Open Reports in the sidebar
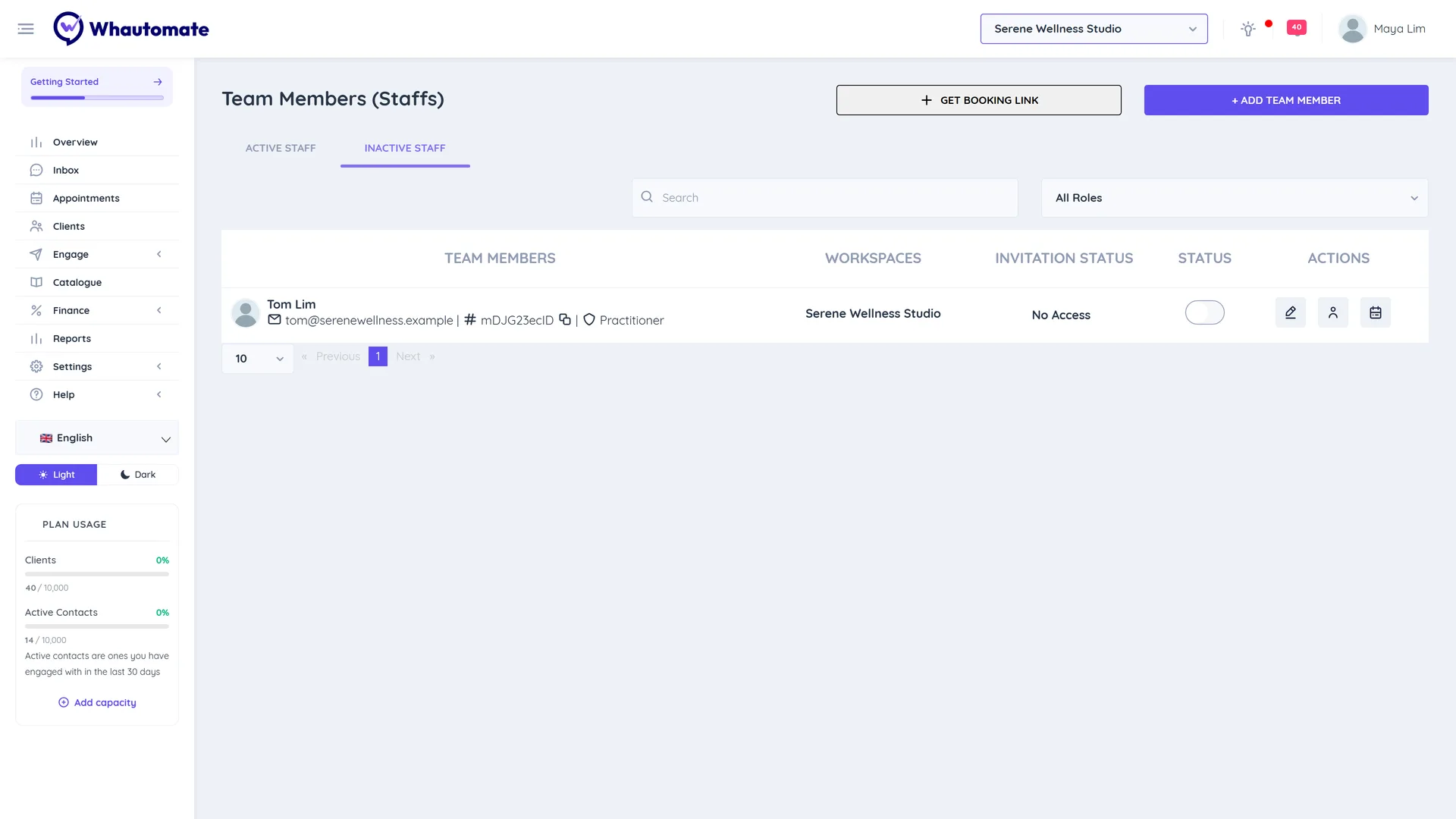1456x819 pixels. click(x=97, y=338)
